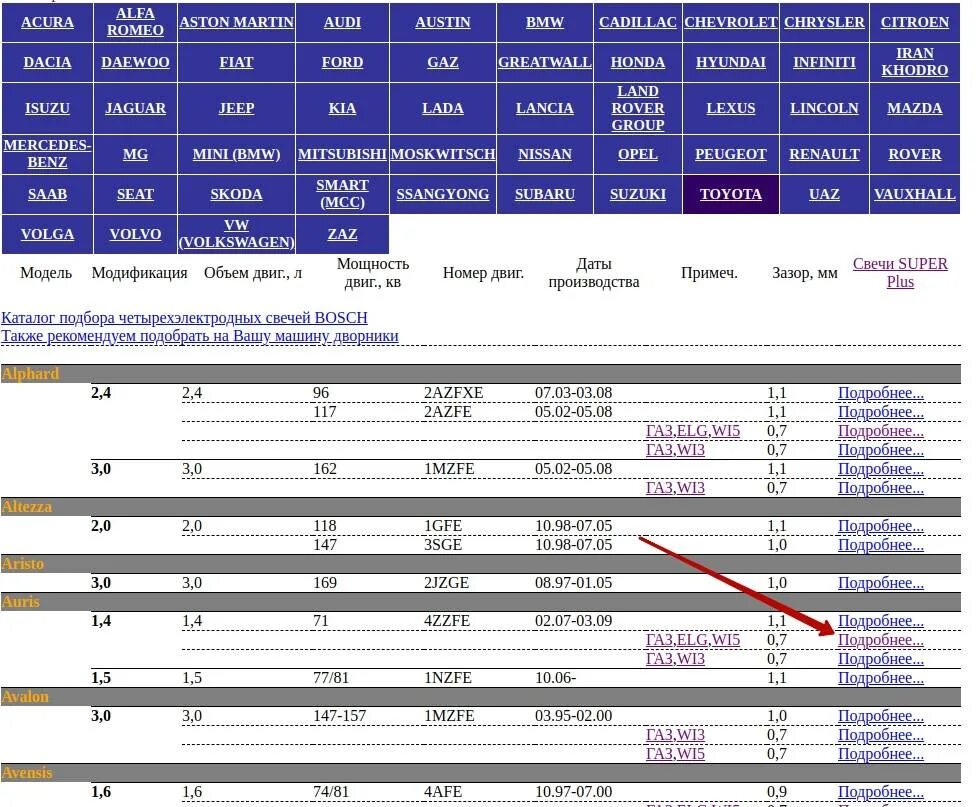Open the GAZ brand link
This screenshot has height=807, width=980.
(x=442, y=62)
